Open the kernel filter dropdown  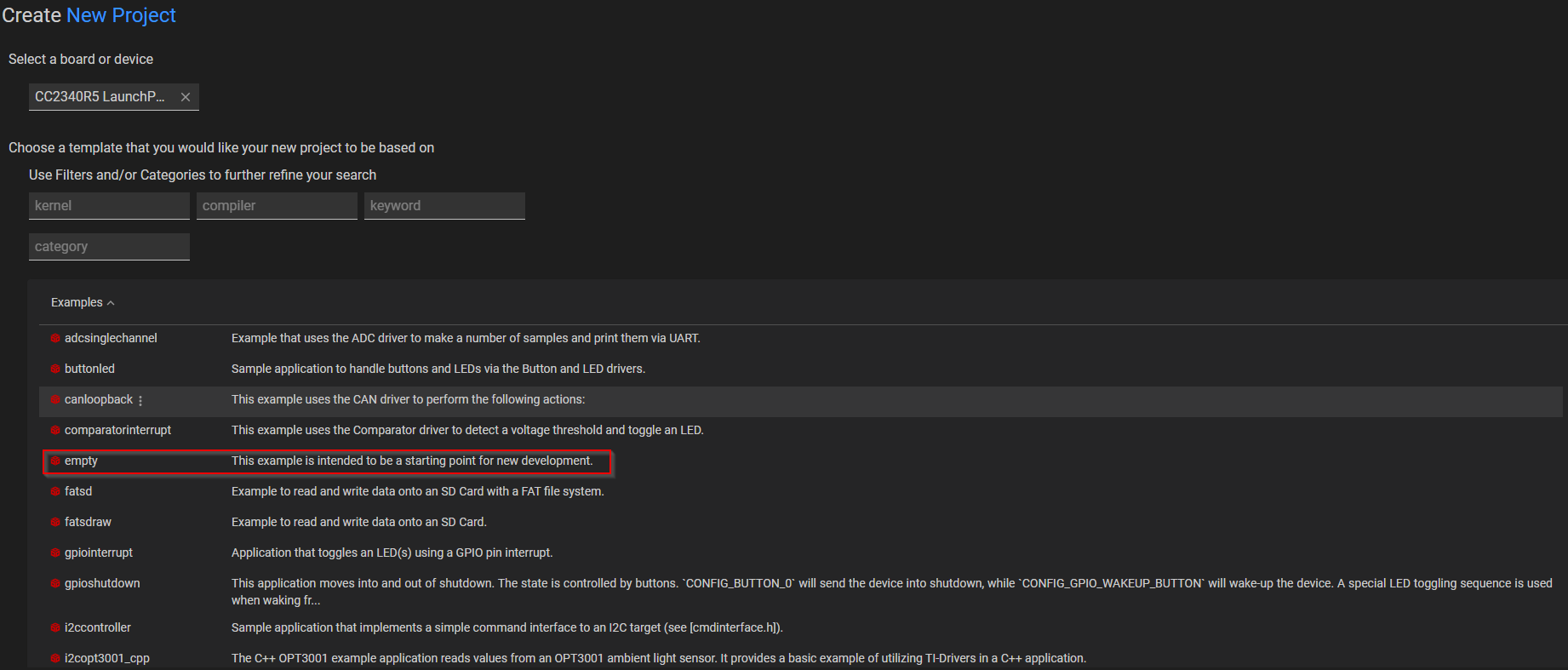click(x=109, y=206)
